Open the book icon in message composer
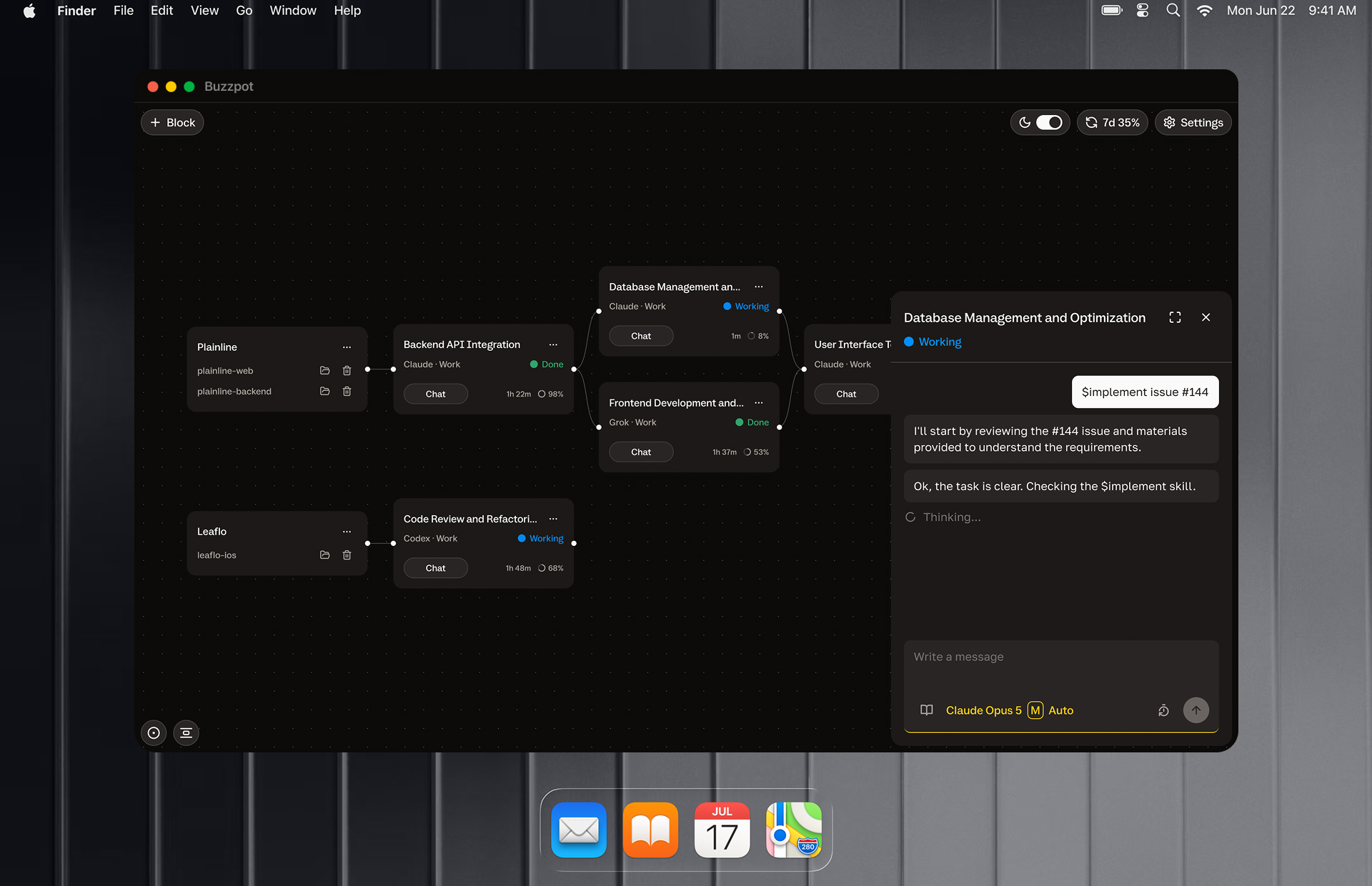The width and height of the screenshot is (1372, 886). click(927, 710)
